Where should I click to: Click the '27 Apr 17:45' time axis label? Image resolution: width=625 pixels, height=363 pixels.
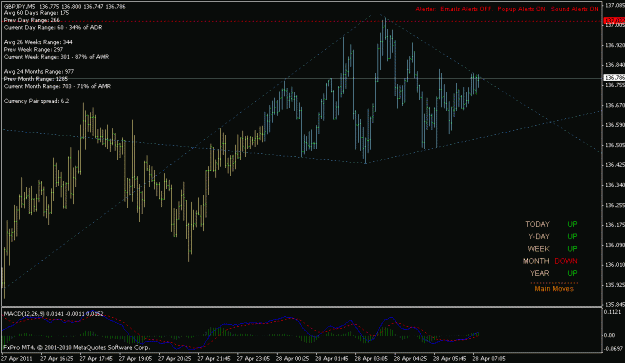(96, 359)
